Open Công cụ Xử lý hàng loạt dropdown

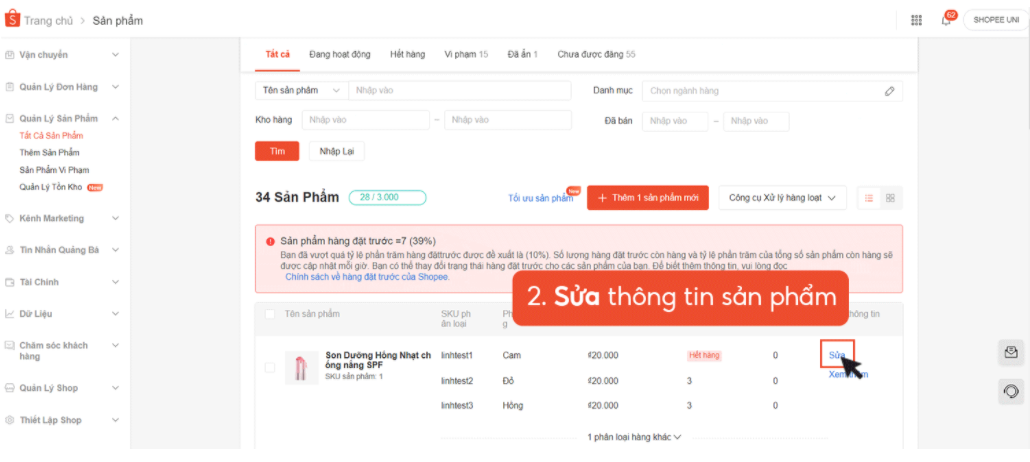[x=782, y=198]
